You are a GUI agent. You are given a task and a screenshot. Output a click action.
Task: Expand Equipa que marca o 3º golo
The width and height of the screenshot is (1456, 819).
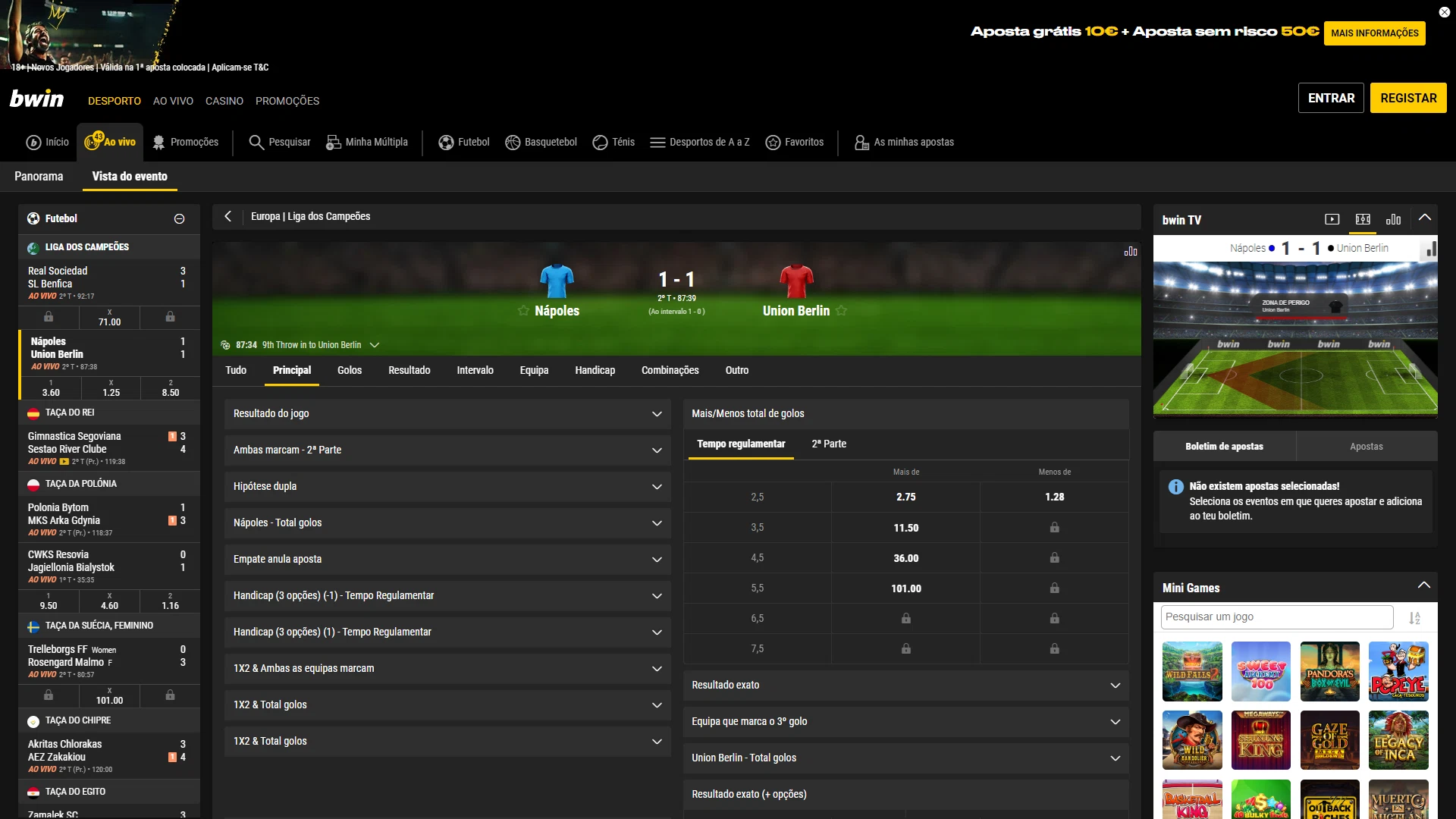pos(905,722)
